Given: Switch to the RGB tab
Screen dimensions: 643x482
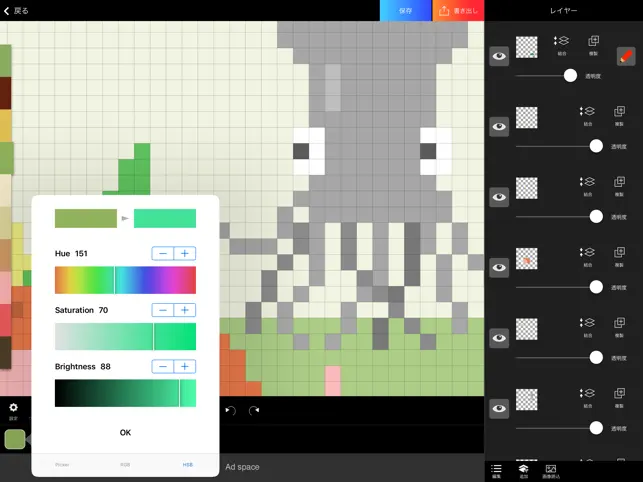Looking at the screenshot, I should tap(125, 465).
